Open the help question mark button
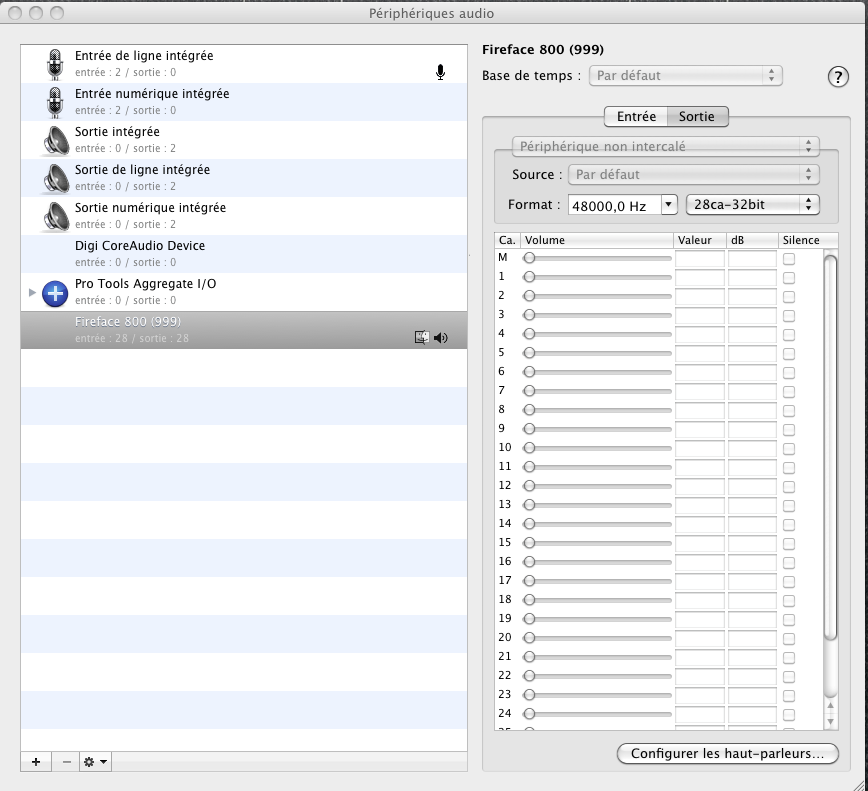Image resolution: width=868 pixels, height=791 pixels. pos(838,78)
